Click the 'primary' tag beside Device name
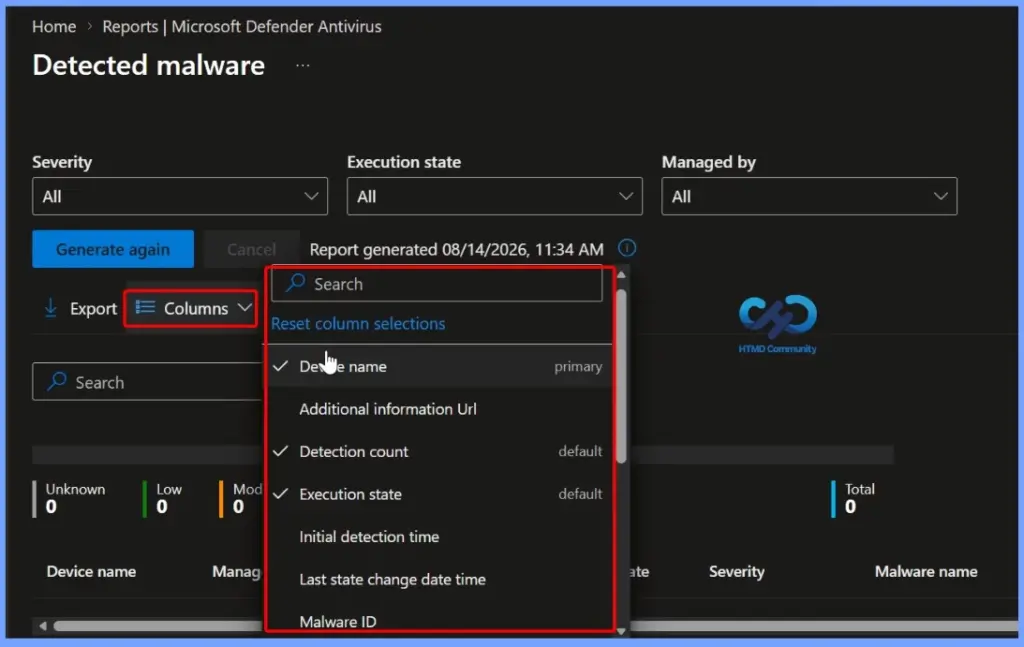The image size is (1024, 647). [x=578, y=366]
